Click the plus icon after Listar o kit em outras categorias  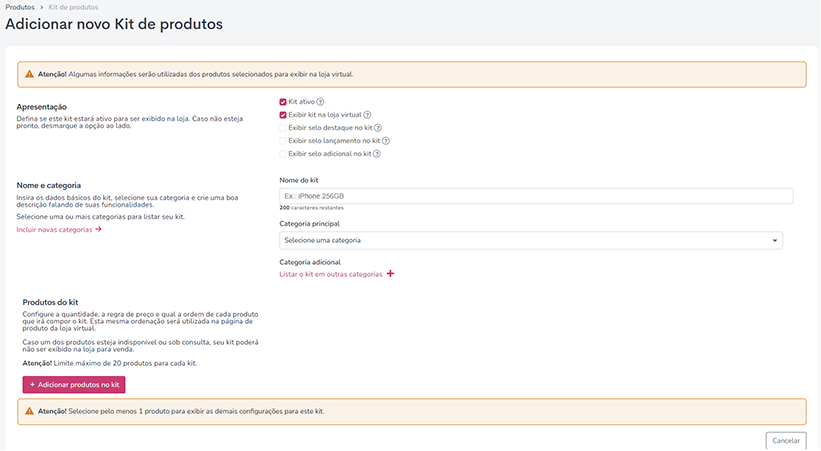391,273
